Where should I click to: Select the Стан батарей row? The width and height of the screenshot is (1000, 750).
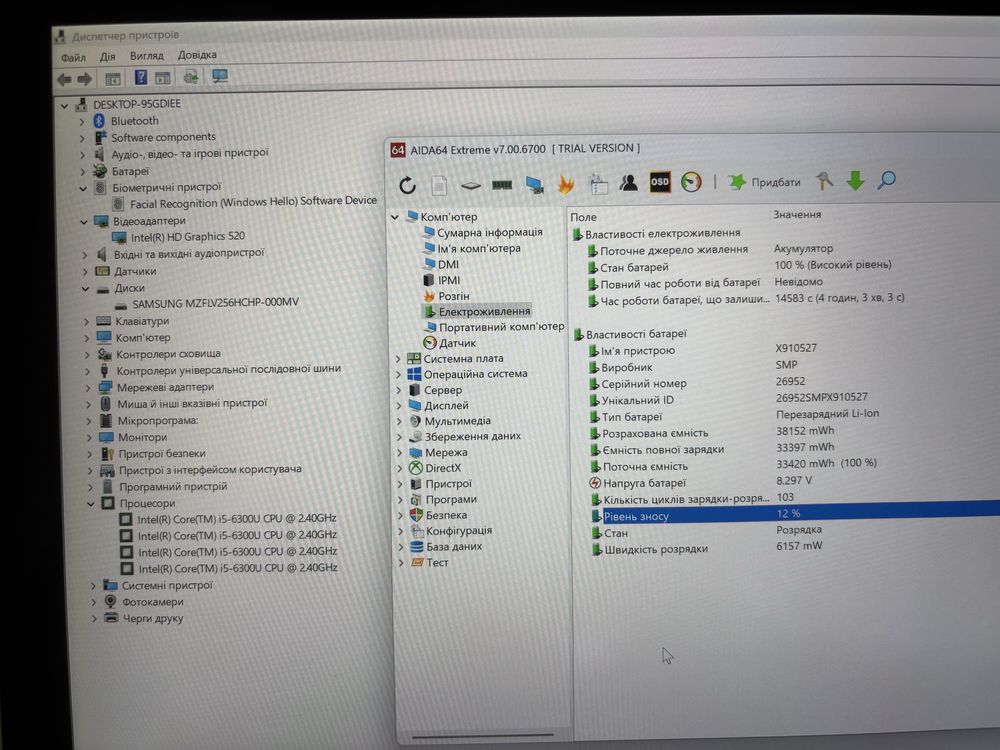point(634,268)
